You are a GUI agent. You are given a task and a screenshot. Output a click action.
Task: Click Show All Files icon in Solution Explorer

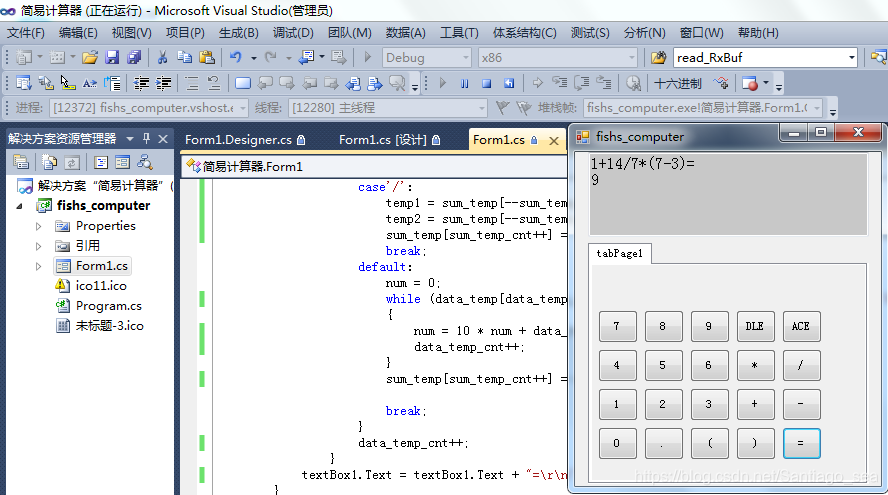(x=50, y=163)
